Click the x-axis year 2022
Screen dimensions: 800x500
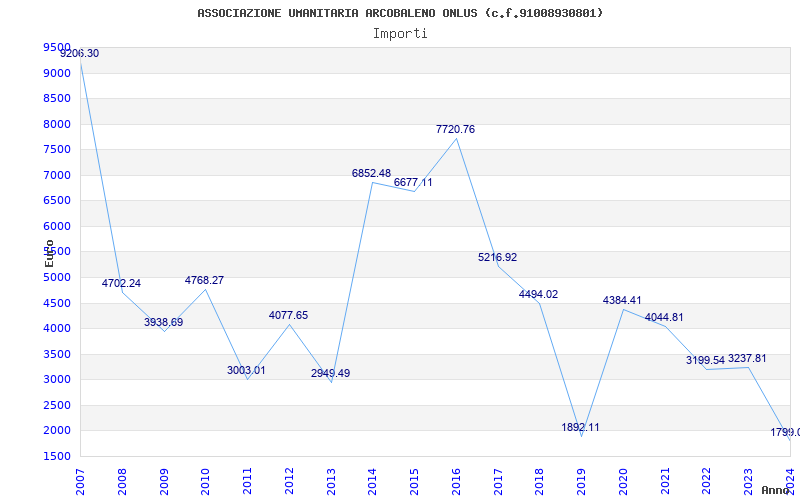[706, 482]
